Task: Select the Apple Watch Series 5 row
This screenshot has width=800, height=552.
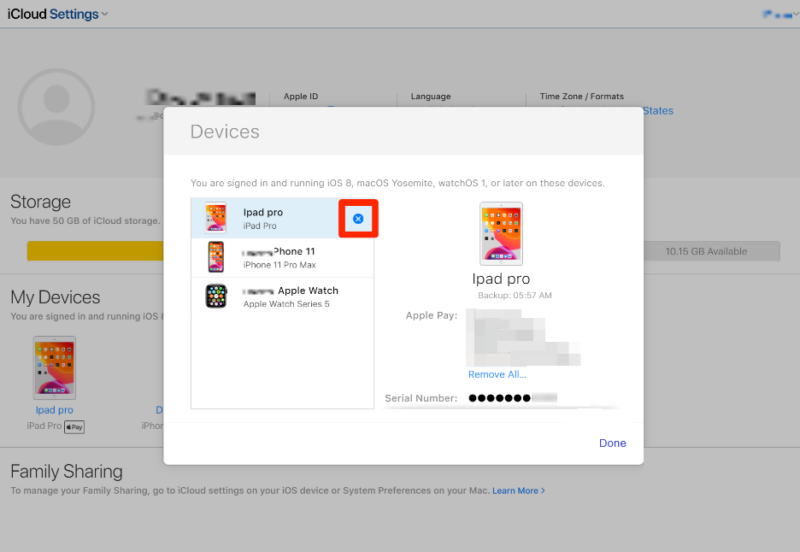Action: coord(283,296)
